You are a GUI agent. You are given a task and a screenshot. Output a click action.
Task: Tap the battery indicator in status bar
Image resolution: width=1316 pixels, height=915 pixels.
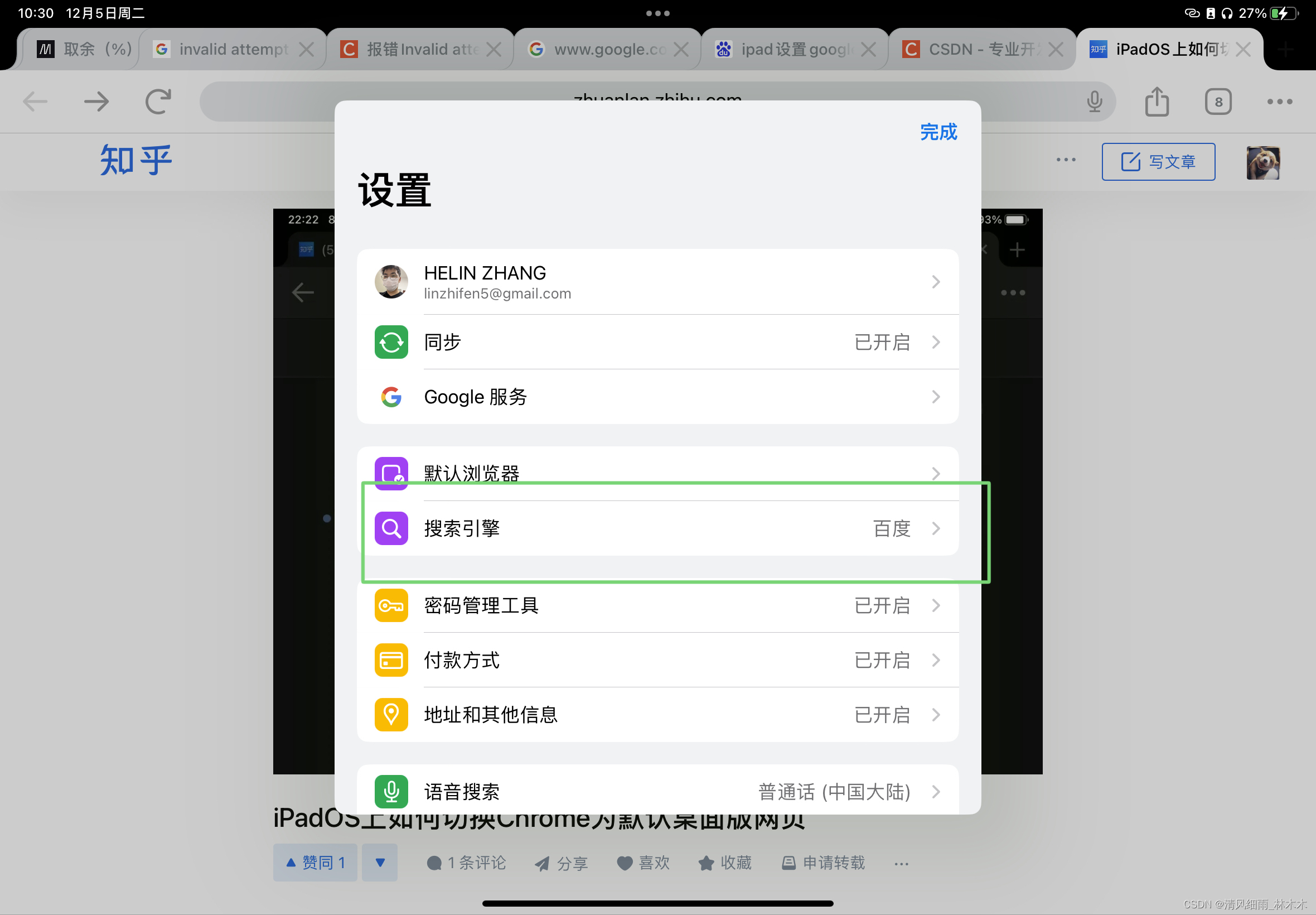1284,13
